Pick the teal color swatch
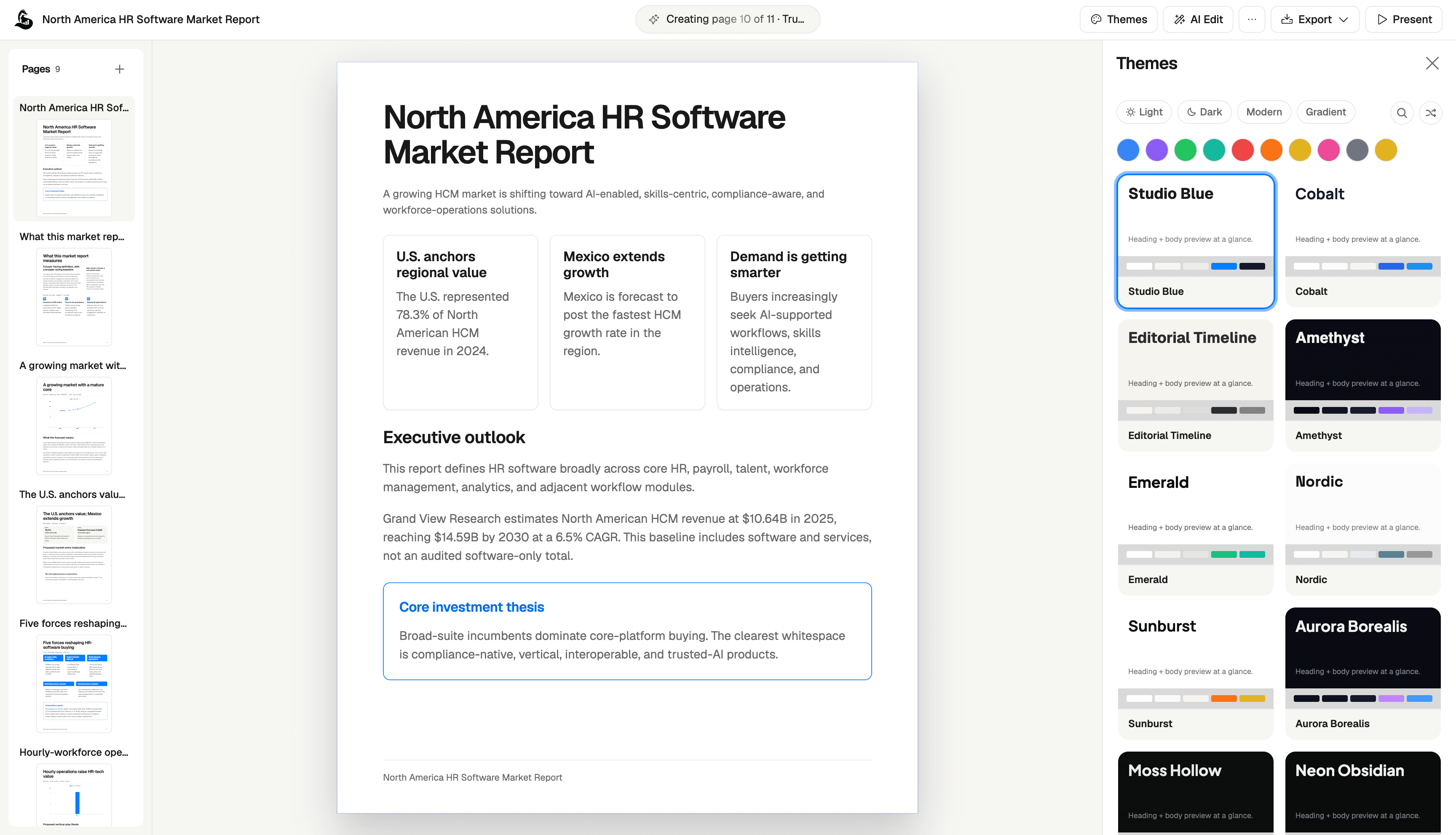This screenshot has width=1456, height=835. click(x=1214, y=150)
